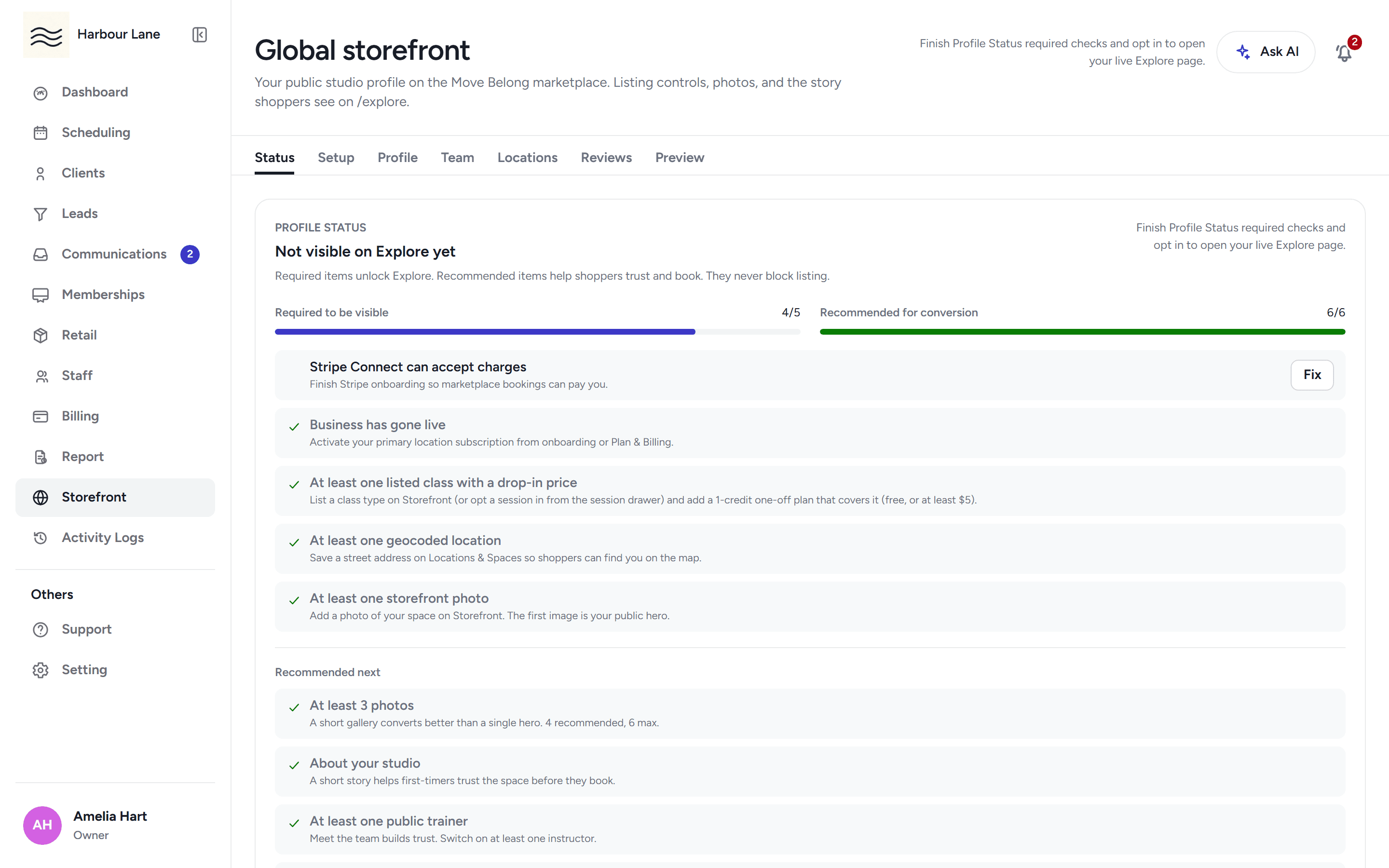Click the Communications badge showing 2

point(190,254)
